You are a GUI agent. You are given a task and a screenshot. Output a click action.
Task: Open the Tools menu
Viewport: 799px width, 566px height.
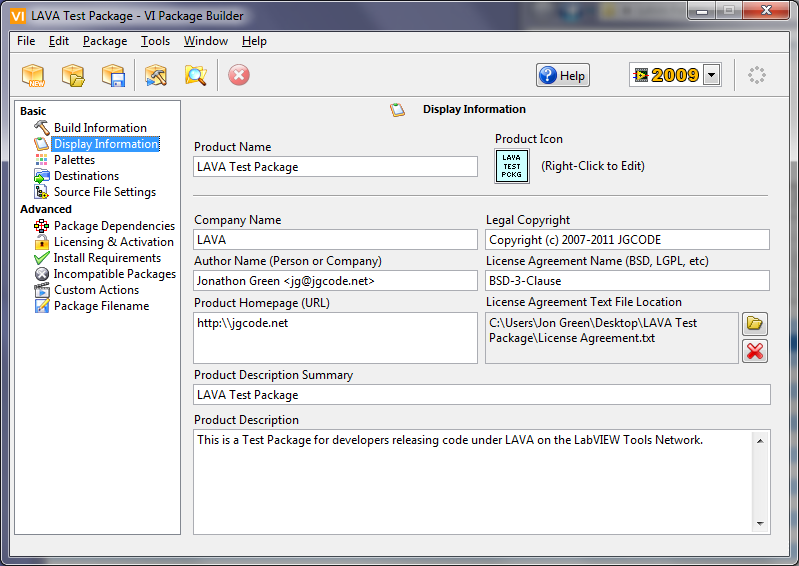click(155, 41)
